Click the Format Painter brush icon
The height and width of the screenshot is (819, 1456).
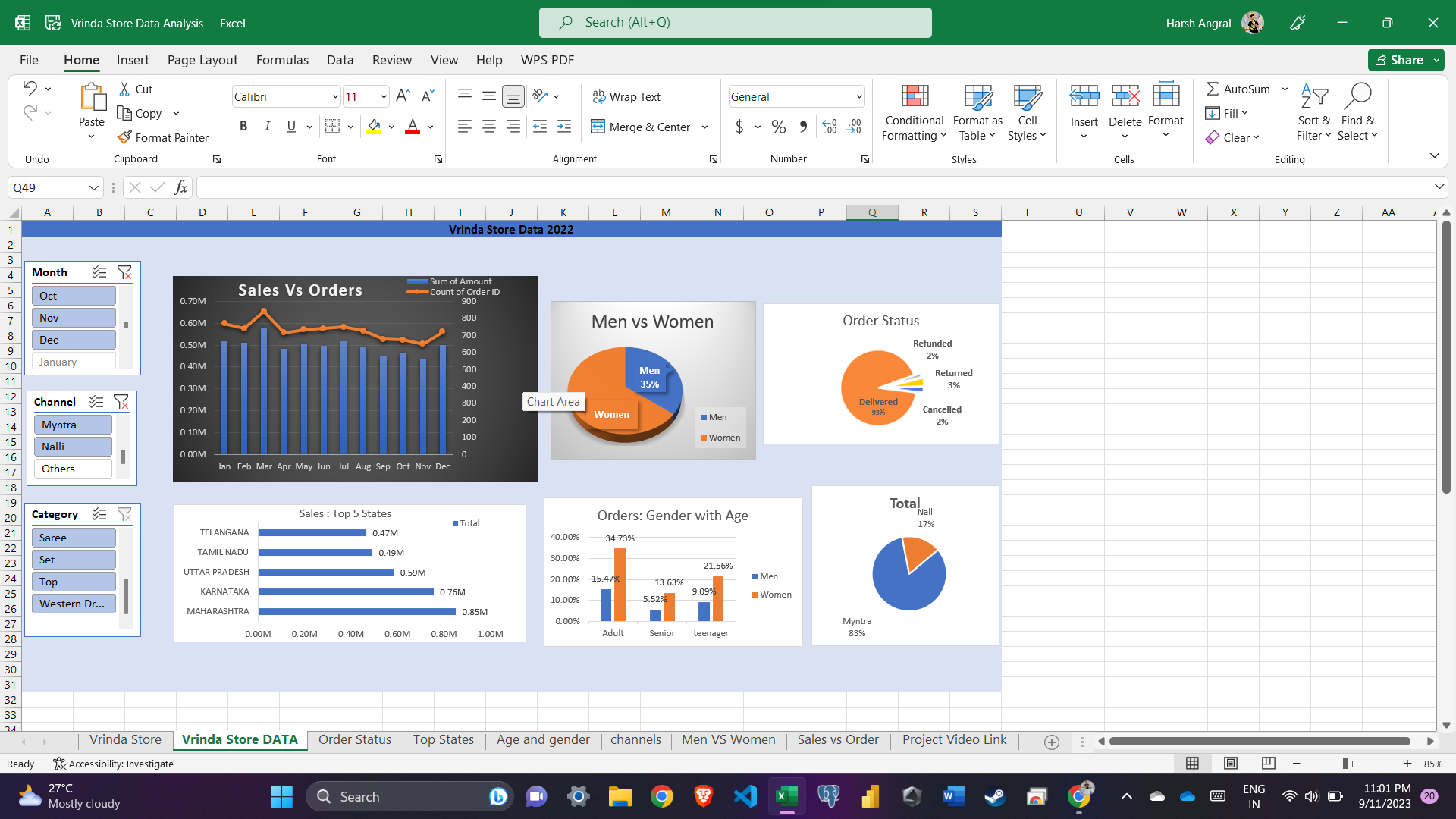click(x=125, y=137)
